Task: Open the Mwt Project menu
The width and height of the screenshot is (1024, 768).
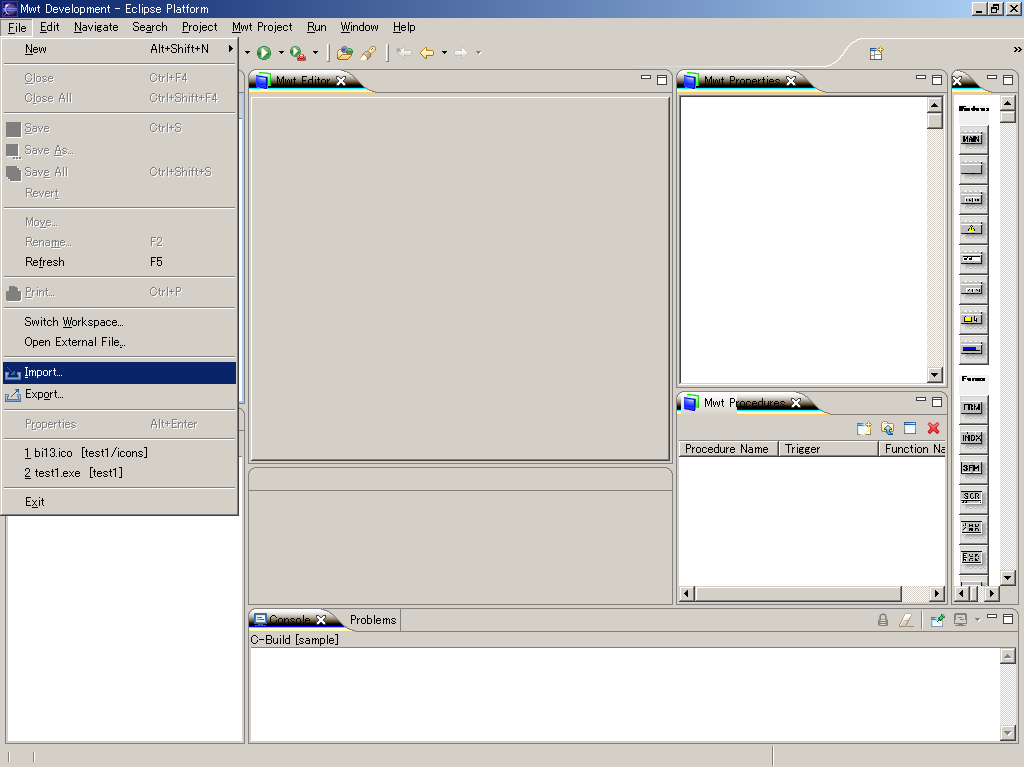Action: click(x=262, y=27)
